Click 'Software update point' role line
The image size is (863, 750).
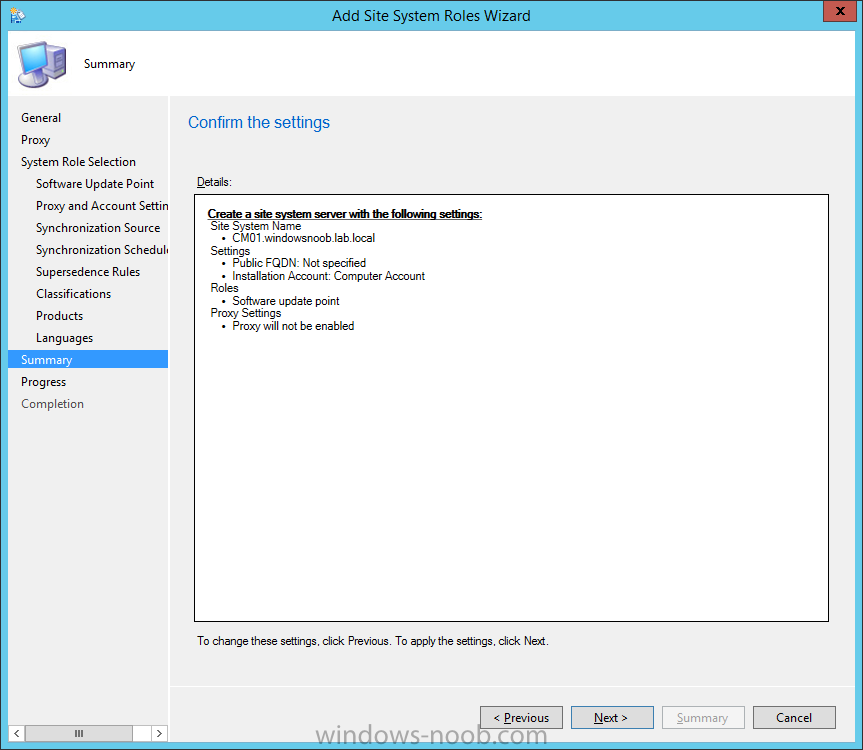(286, 301)
